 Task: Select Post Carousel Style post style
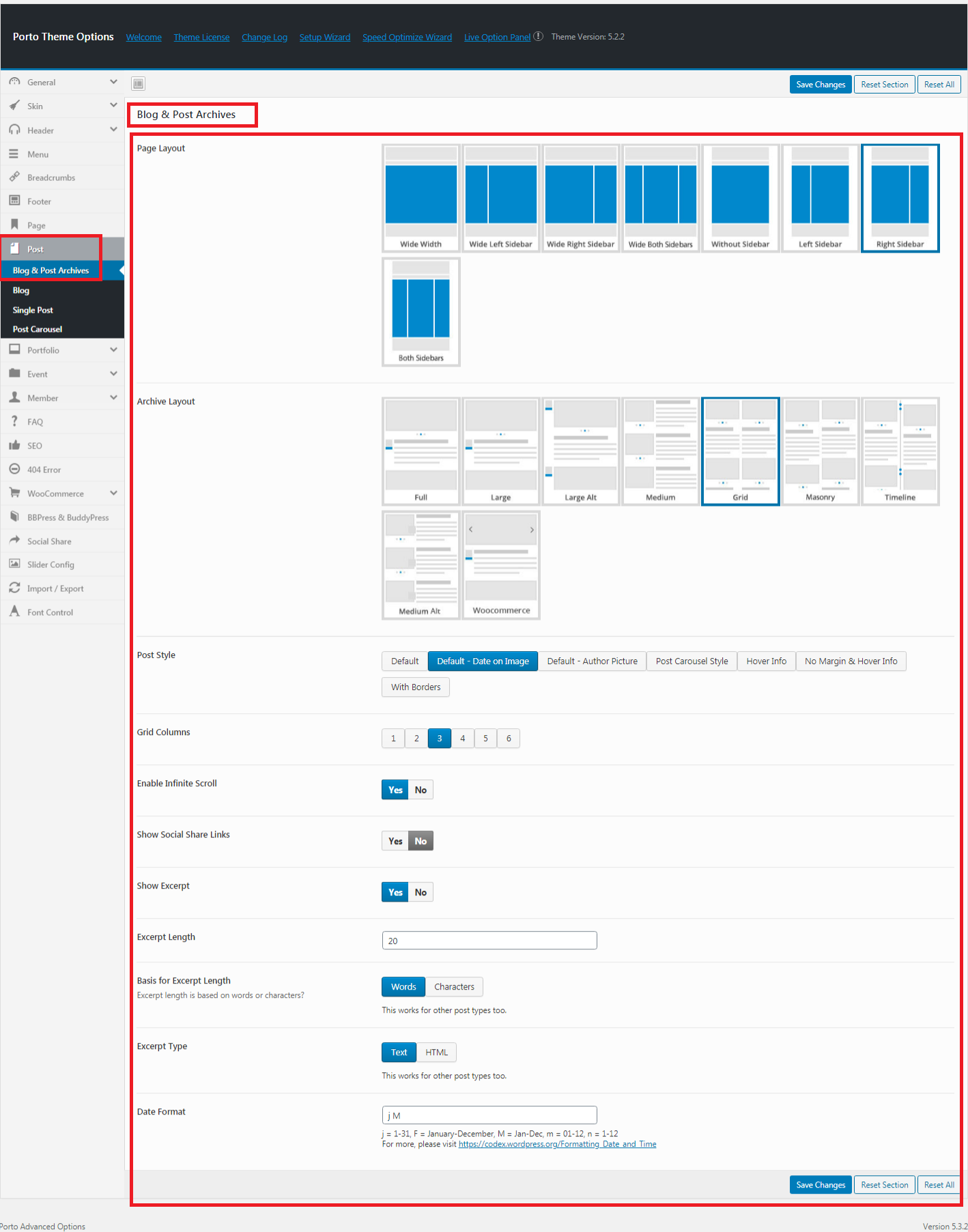tap(692, 661)
